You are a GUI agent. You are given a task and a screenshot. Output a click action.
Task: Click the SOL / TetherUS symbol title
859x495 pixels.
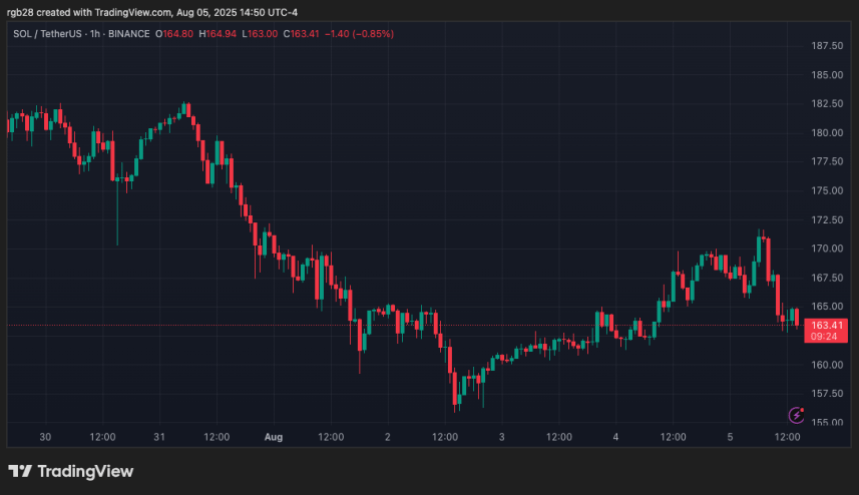[49, 34]
